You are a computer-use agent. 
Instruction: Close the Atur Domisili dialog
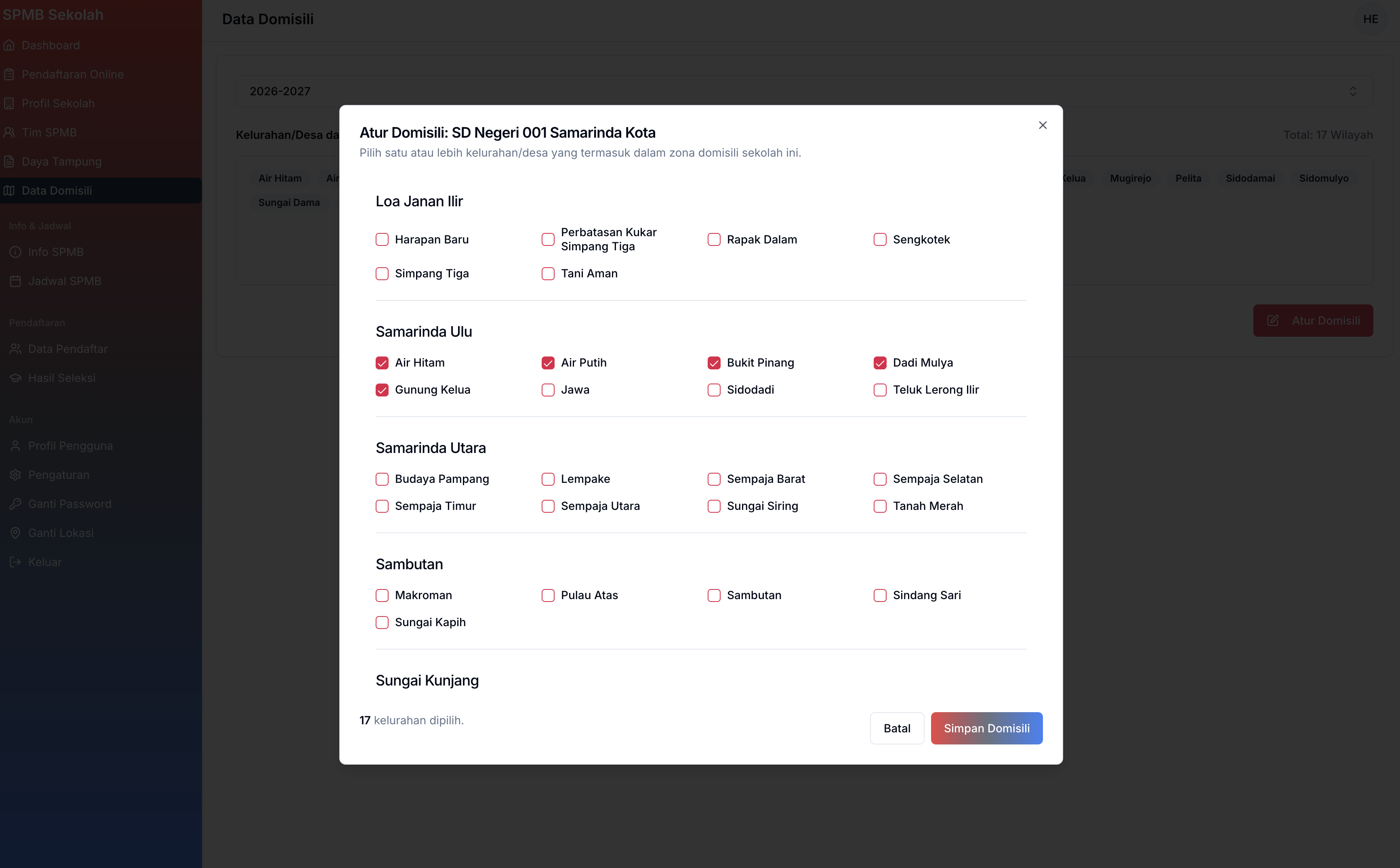[1042, 125]
